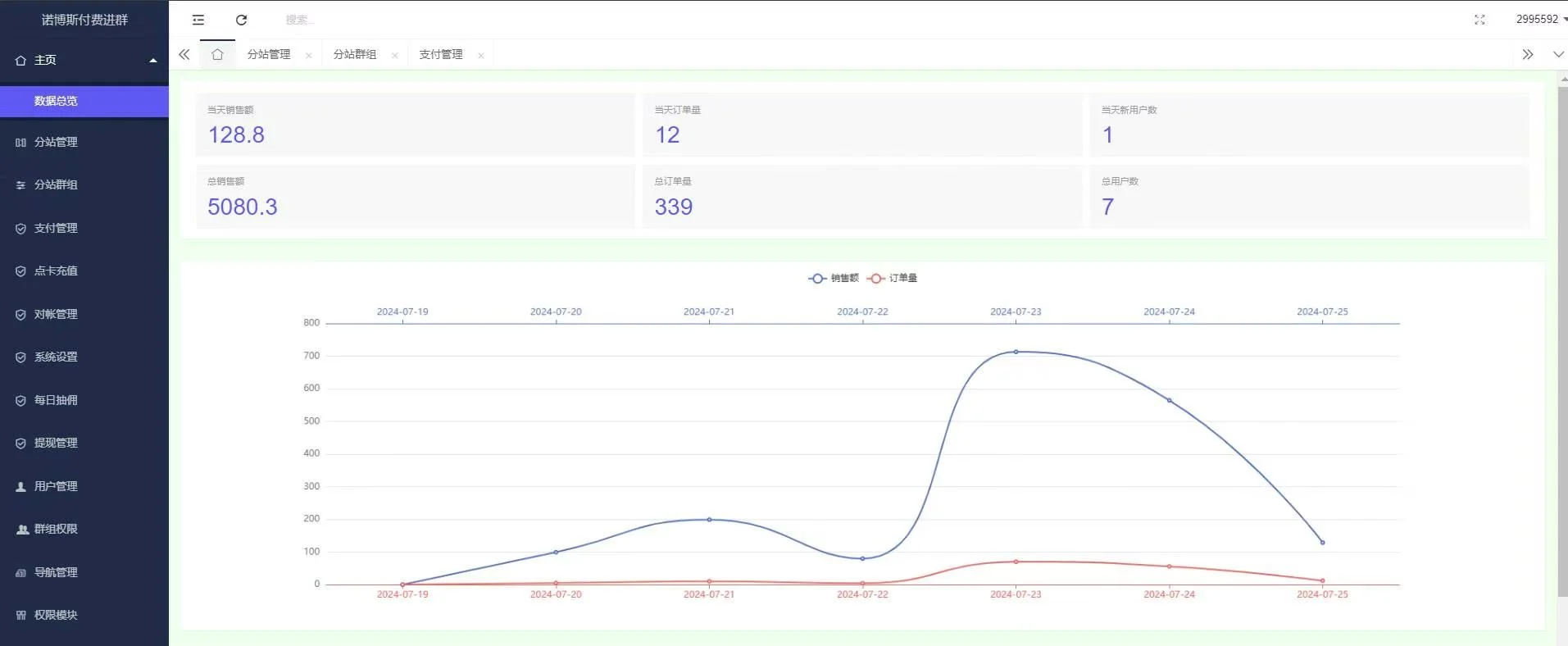The width and height of the screenshot is (1568, 646).
Task: Click the 总用户数 value 7
Action: click(x=1107, y=207)
